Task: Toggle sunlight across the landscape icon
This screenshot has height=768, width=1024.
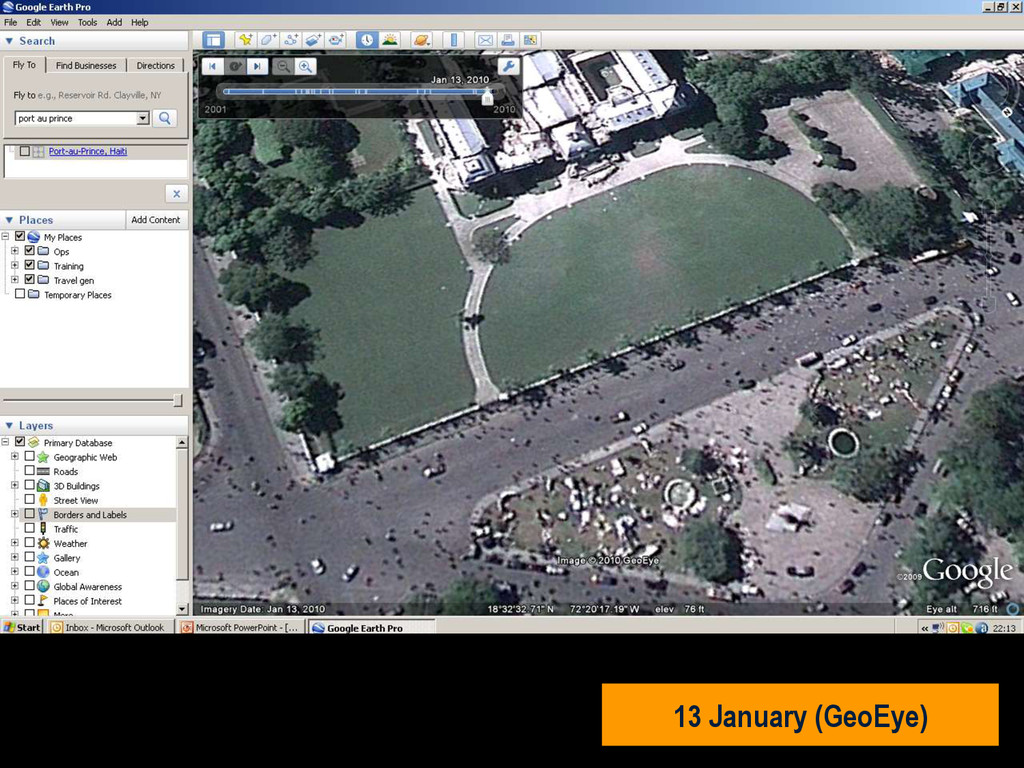Action: (x=390, y=40)
